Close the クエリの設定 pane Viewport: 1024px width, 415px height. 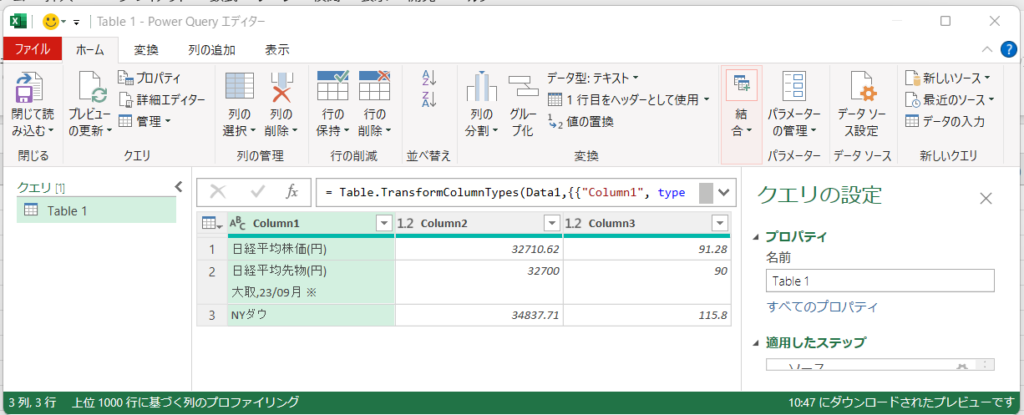[x=985, y=198]
